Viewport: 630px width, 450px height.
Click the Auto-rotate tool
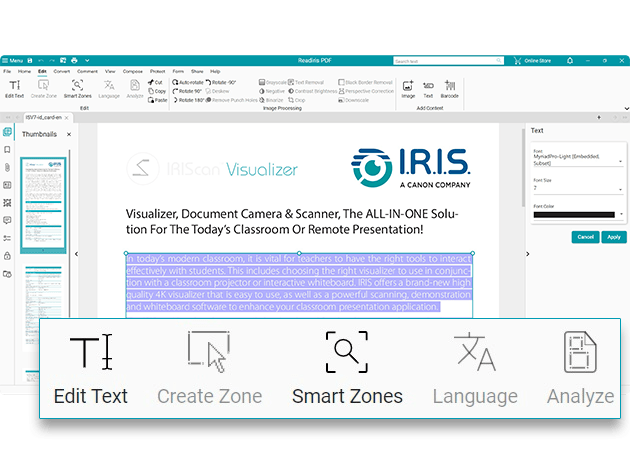(188, 82)
